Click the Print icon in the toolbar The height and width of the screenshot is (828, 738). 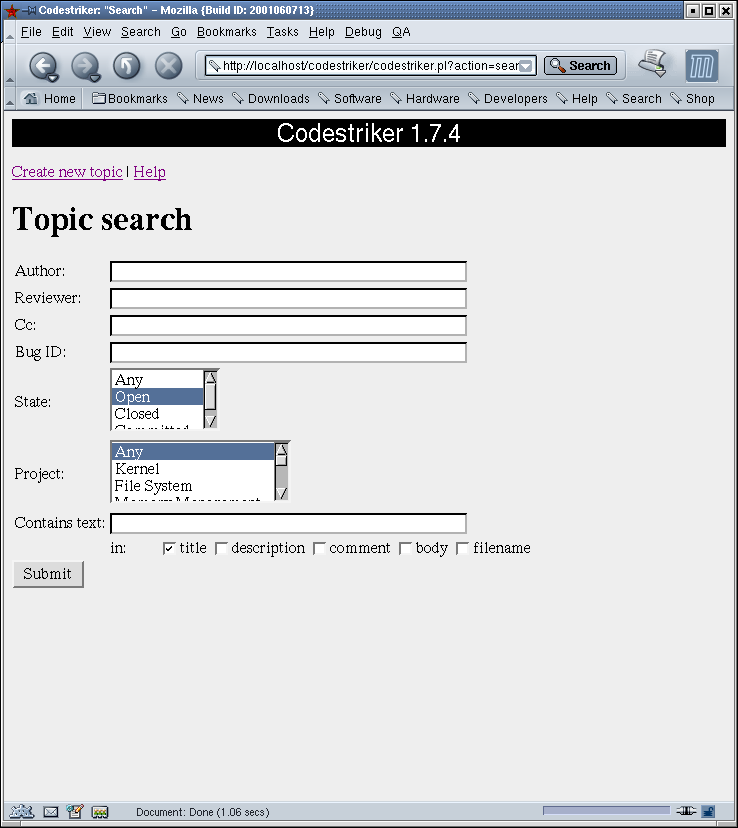point(653,64)
